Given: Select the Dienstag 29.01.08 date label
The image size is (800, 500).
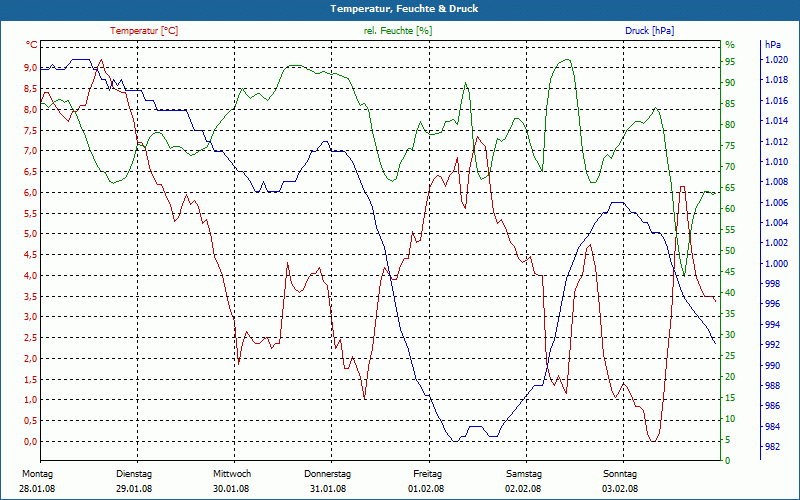Looking at the screenshot, I should [x=134, y=481].
